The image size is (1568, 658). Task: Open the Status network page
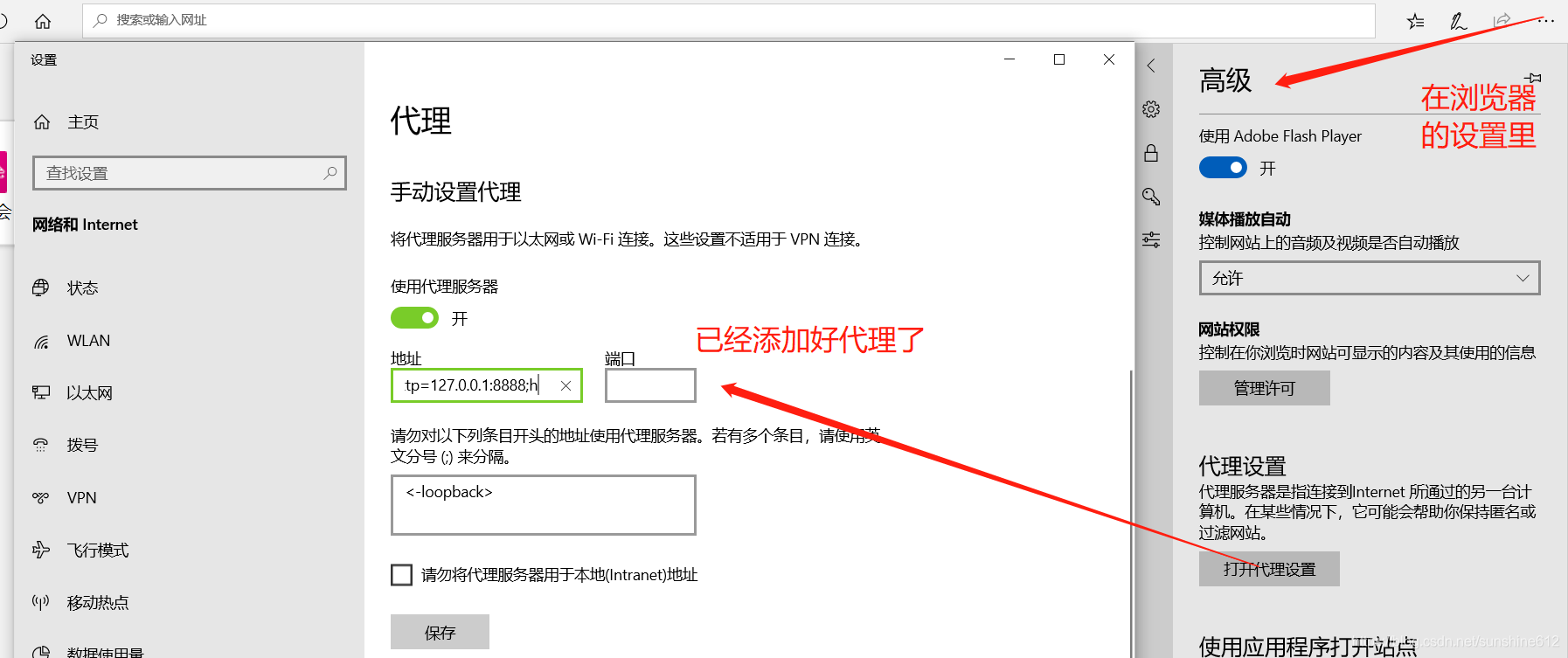pos(66,288)
